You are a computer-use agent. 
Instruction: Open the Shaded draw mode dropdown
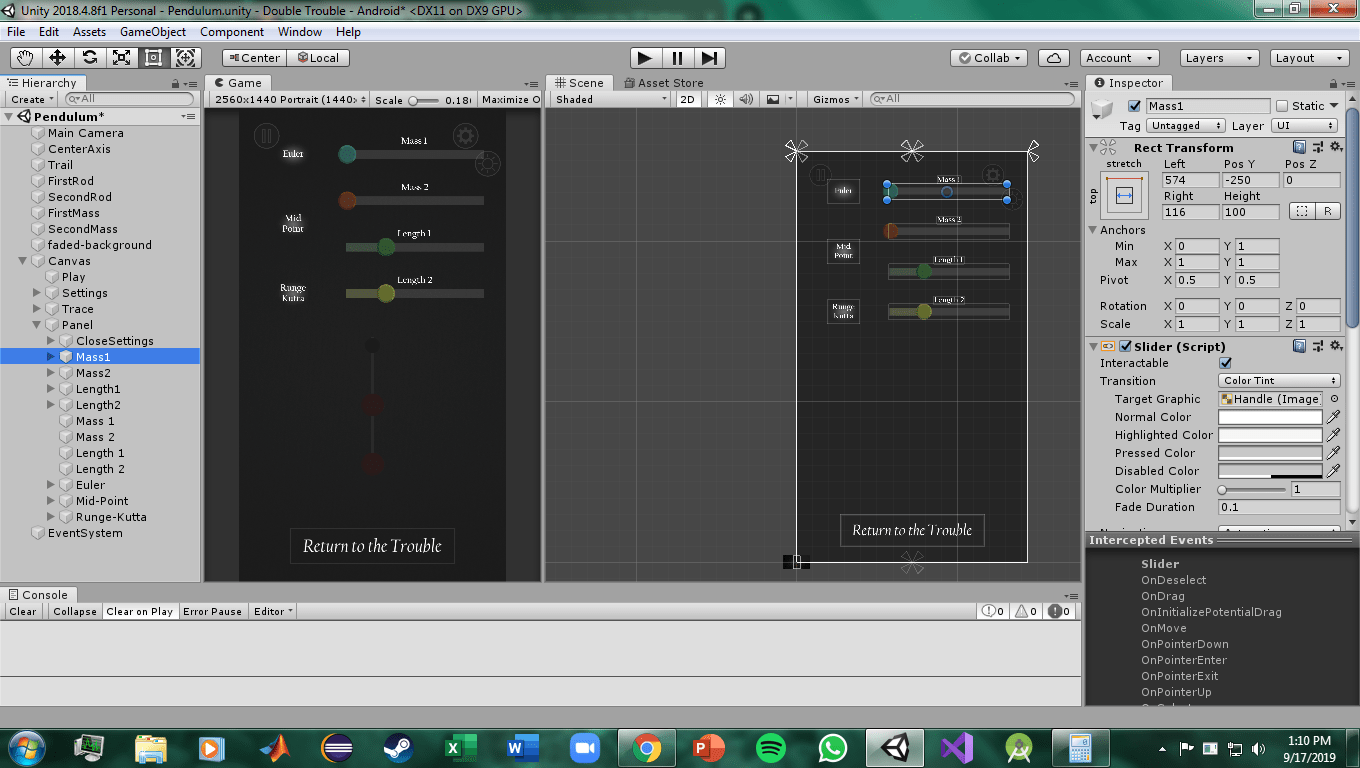611,99
